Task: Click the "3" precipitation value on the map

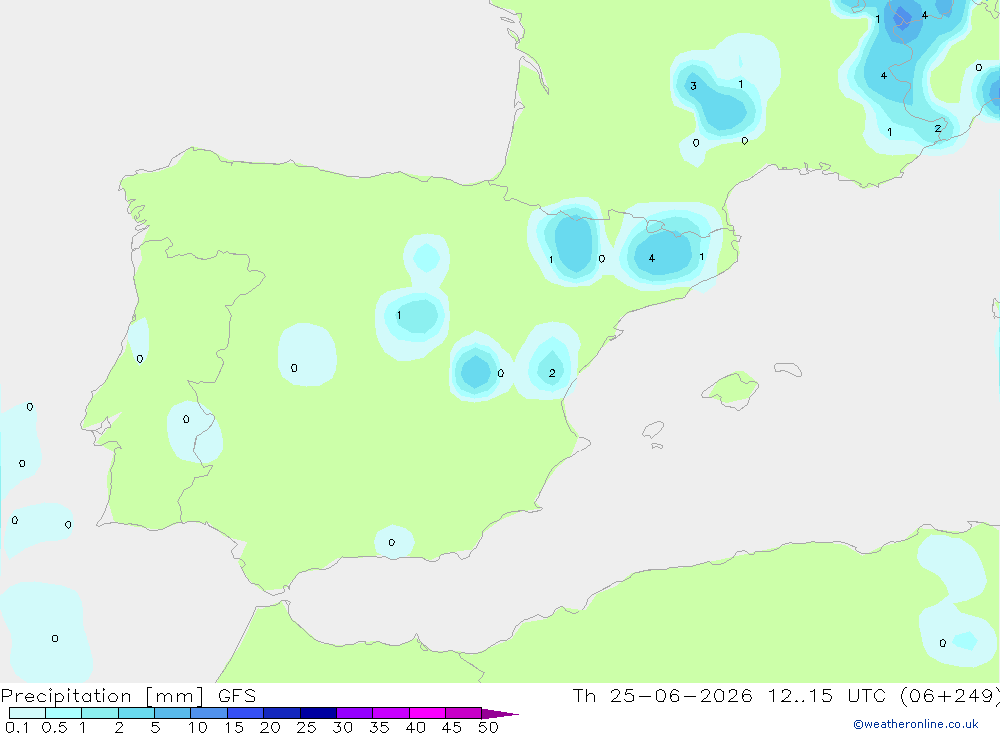Action: [x=693, y=86]
